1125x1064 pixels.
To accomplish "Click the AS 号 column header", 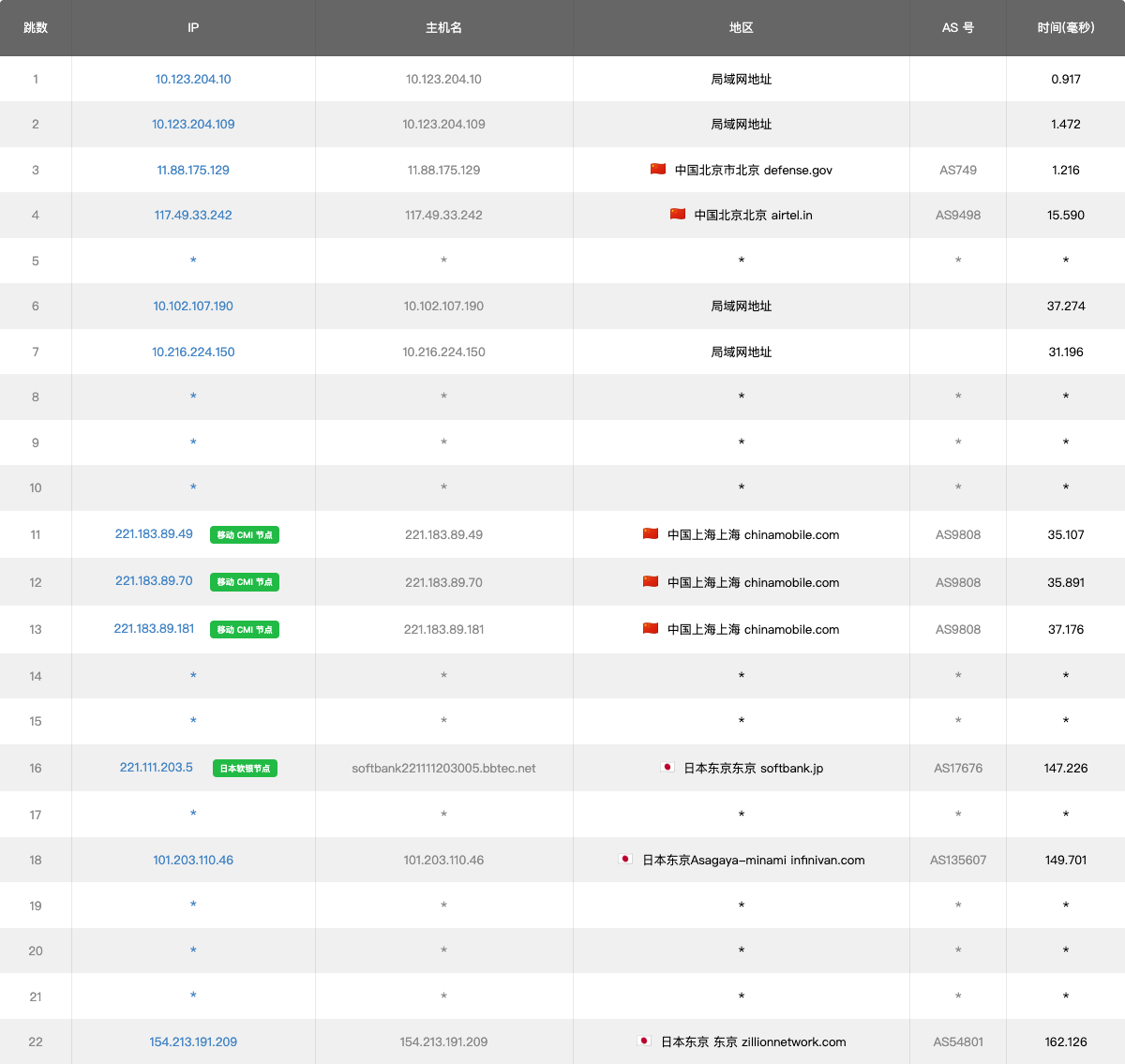I will [x=957, y=27].
